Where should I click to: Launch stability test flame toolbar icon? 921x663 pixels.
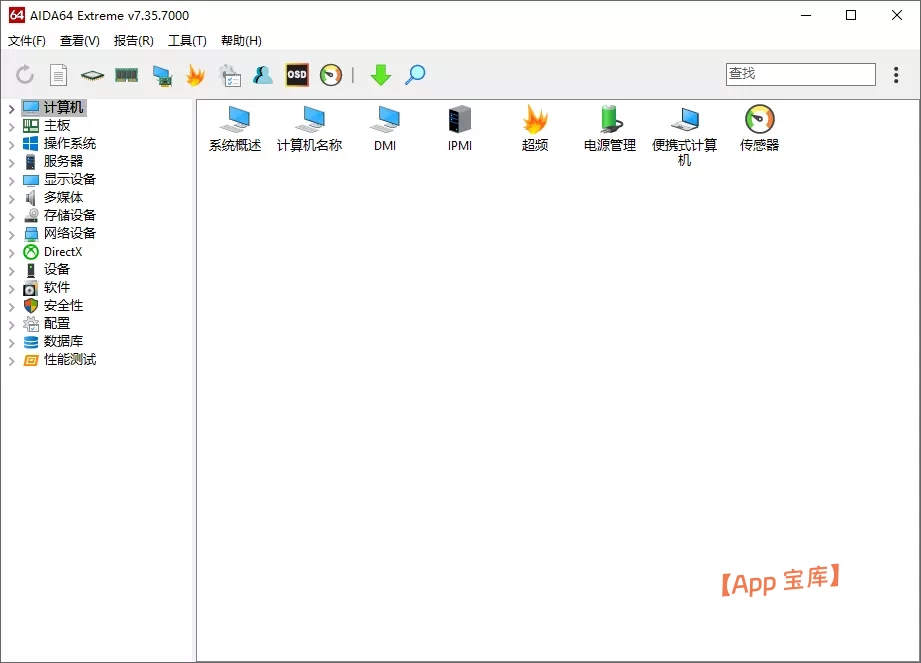point(195,75)
